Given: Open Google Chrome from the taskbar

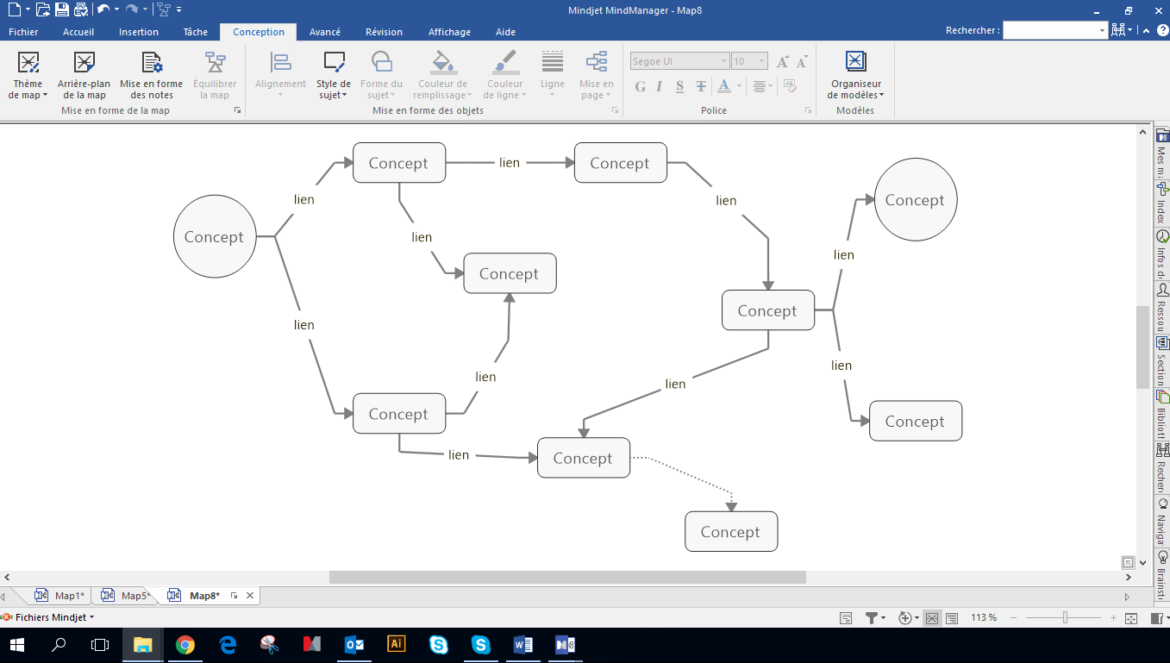Looking at the screenshot, I should [x=185, y=645].
